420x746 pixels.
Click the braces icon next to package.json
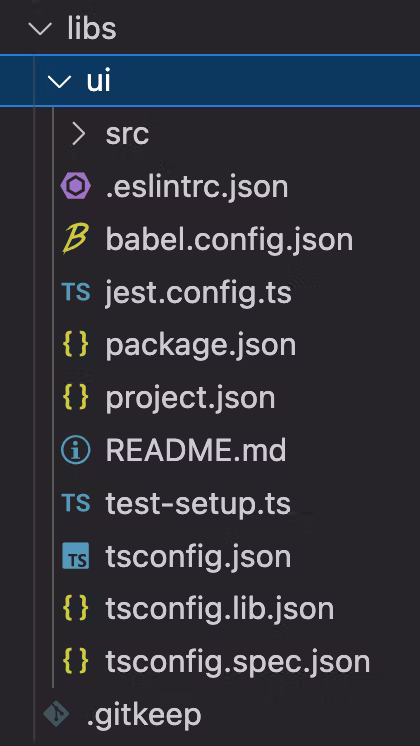(76, 344)
